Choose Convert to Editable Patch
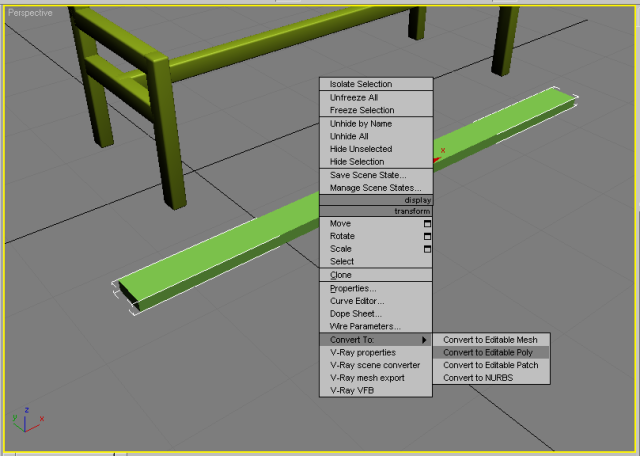Viewport: 640px width, 456px height. click(491, 365)
